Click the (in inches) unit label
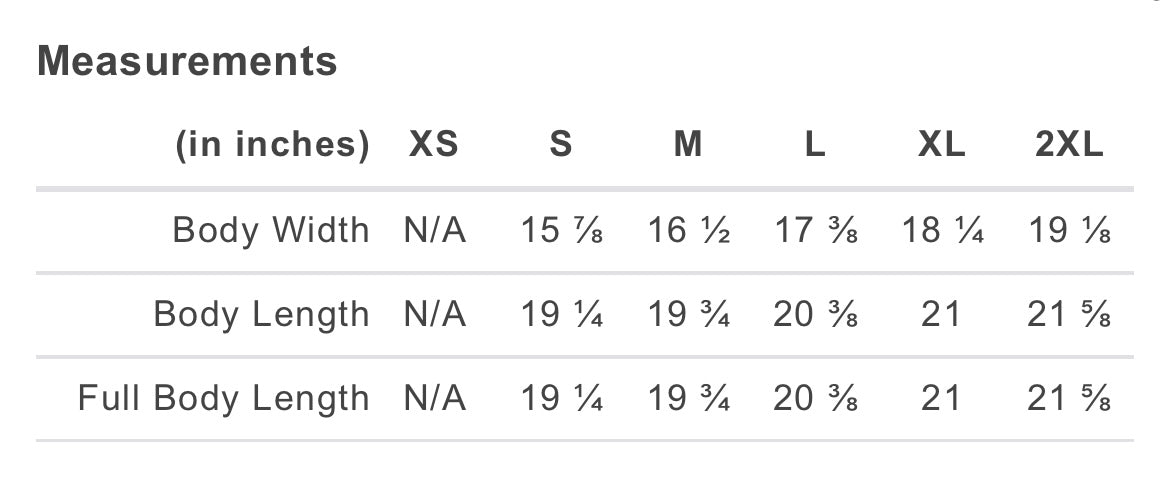1170x498 pixels. click(272, 145)
